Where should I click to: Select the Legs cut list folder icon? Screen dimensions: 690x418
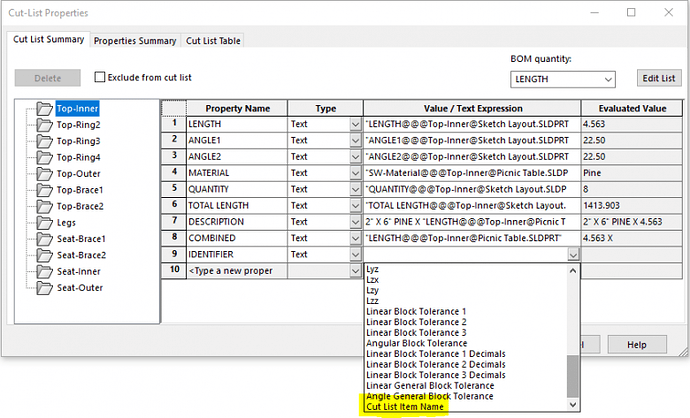[x=44, y=223]
